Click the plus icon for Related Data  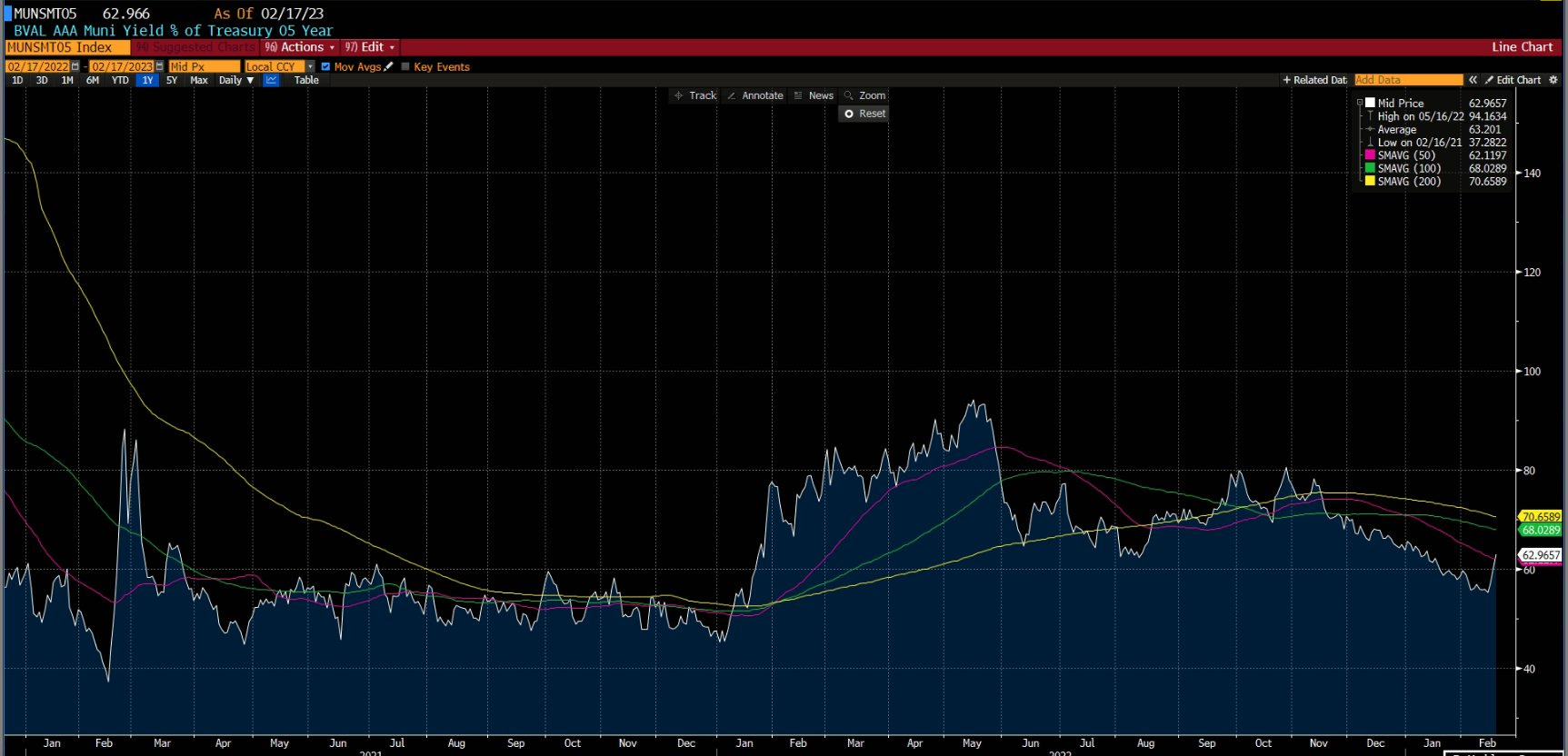pos(1286,80)
